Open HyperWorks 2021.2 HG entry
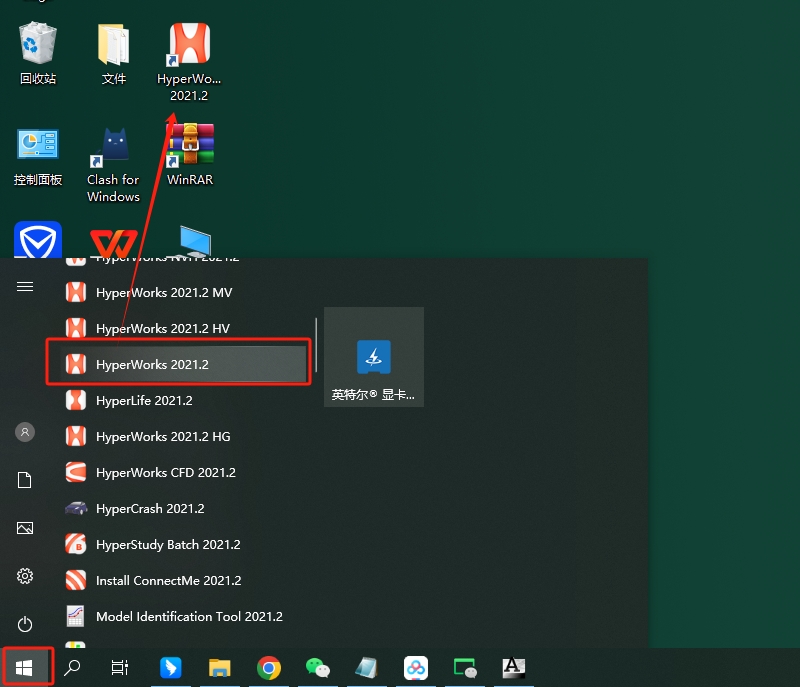Viewport: 800px width, 687px height. pyautogui.click(x=186, y=437)
